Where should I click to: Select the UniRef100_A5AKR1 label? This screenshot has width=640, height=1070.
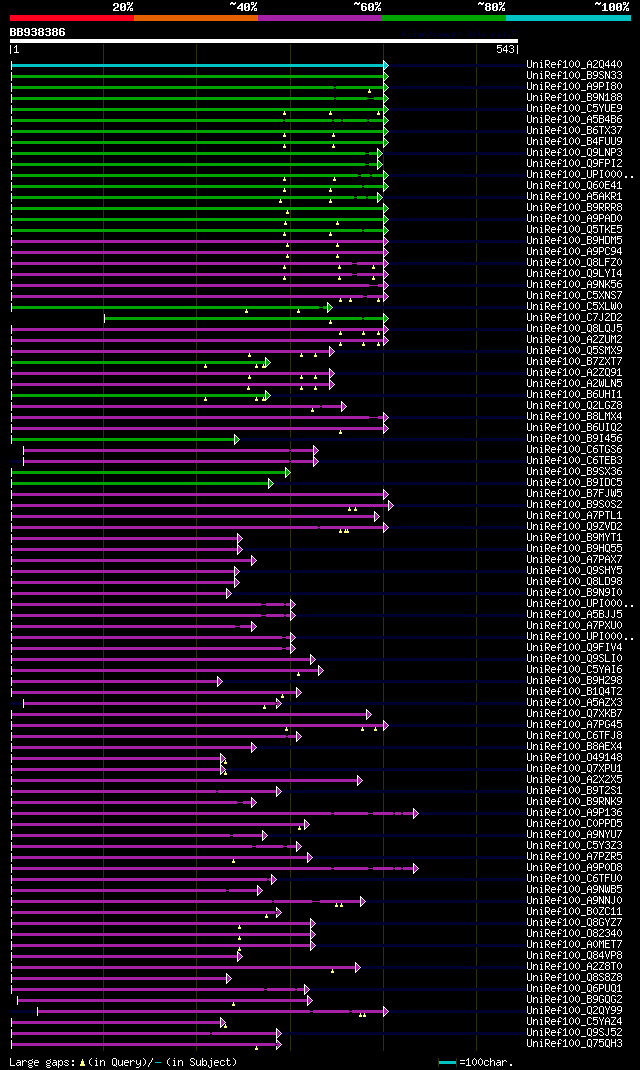(574, 197)
